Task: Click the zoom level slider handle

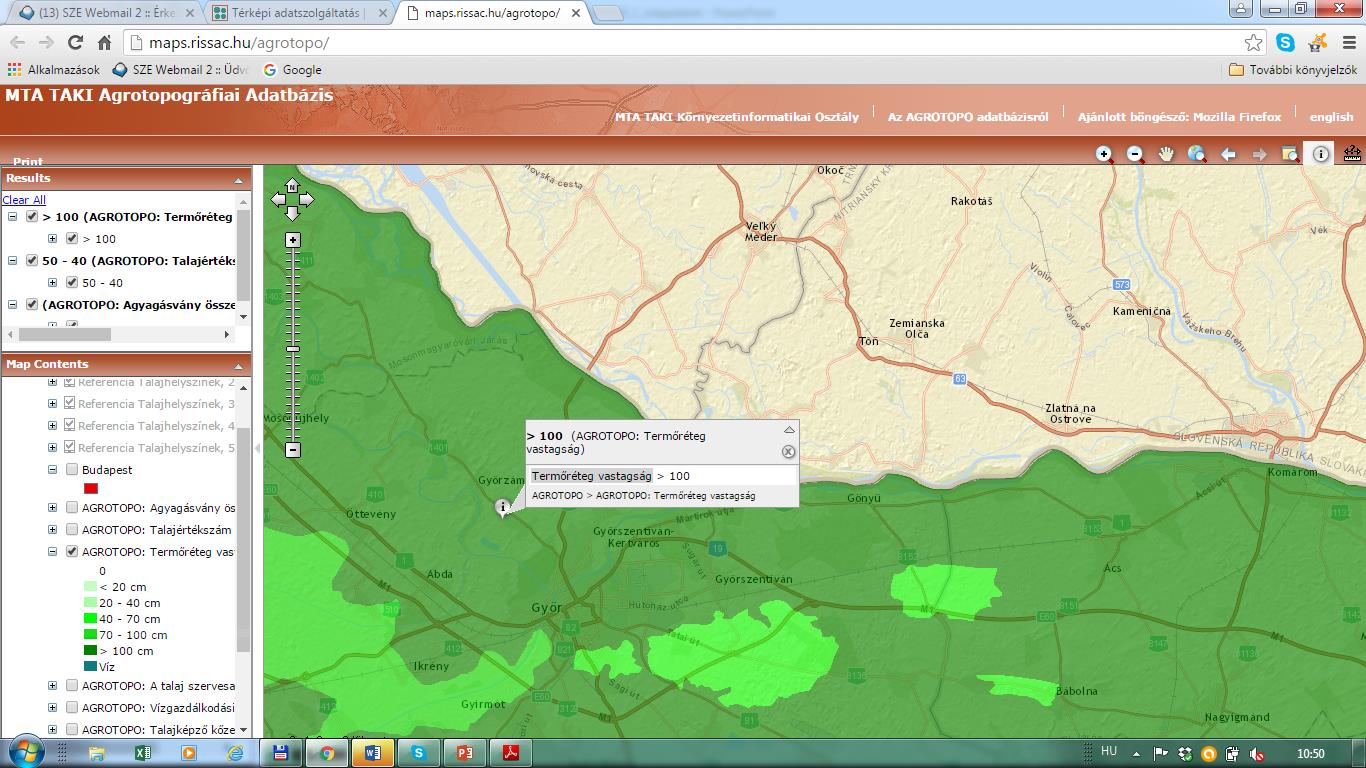Action: (x=292, y=348)
